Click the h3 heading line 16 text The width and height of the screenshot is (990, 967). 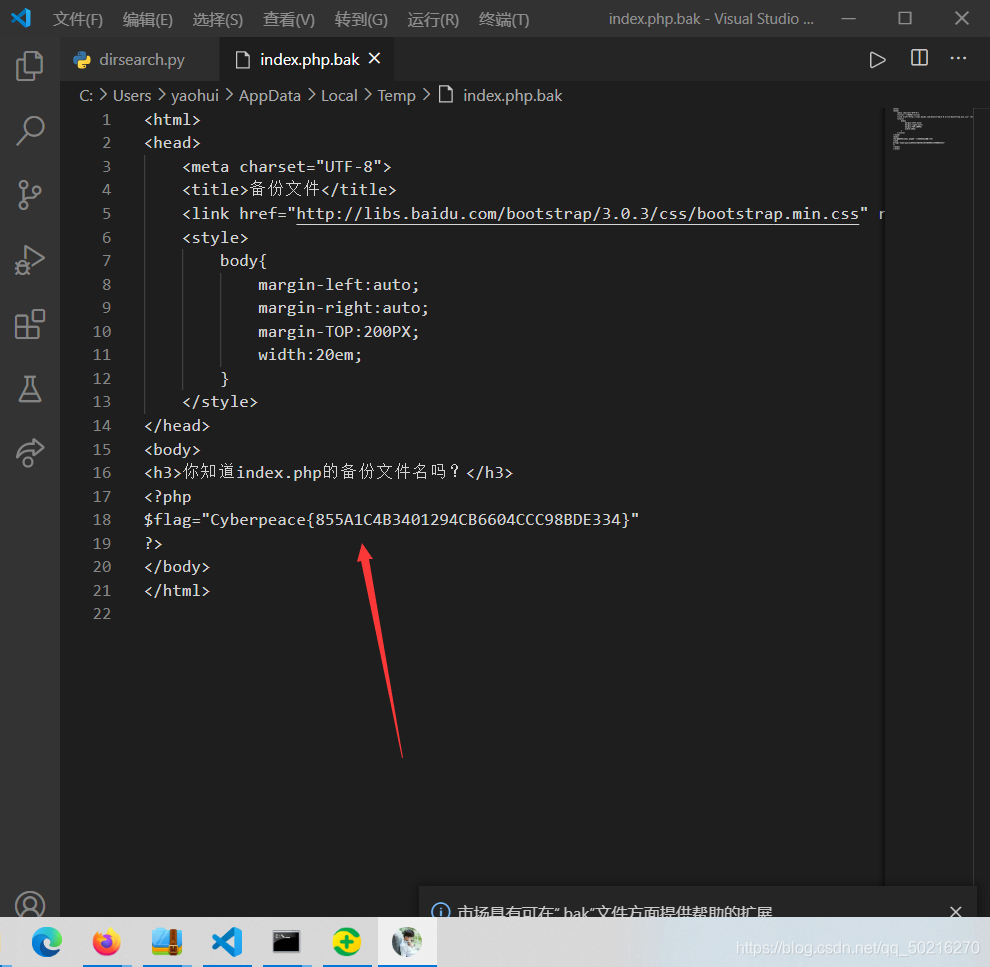pos(328,473)
